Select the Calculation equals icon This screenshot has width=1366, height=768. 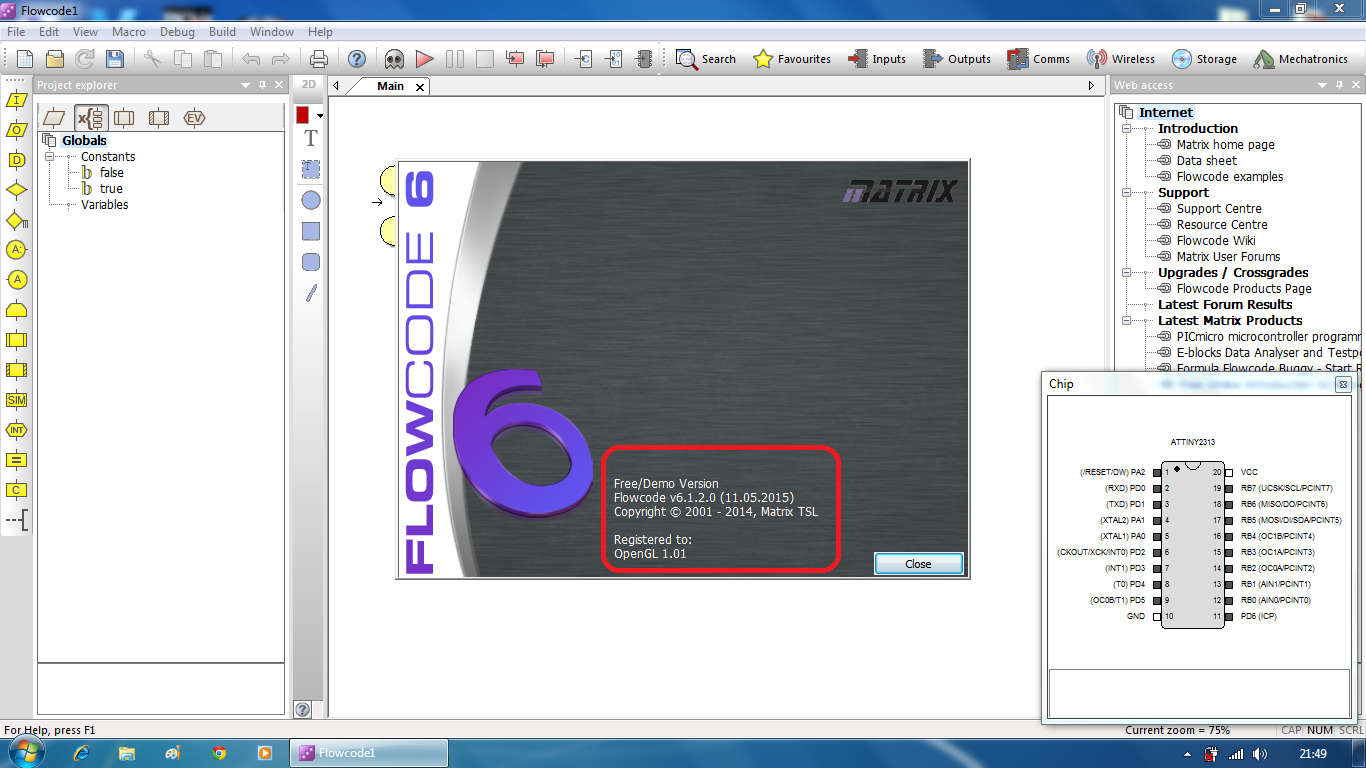click(16, 460)
